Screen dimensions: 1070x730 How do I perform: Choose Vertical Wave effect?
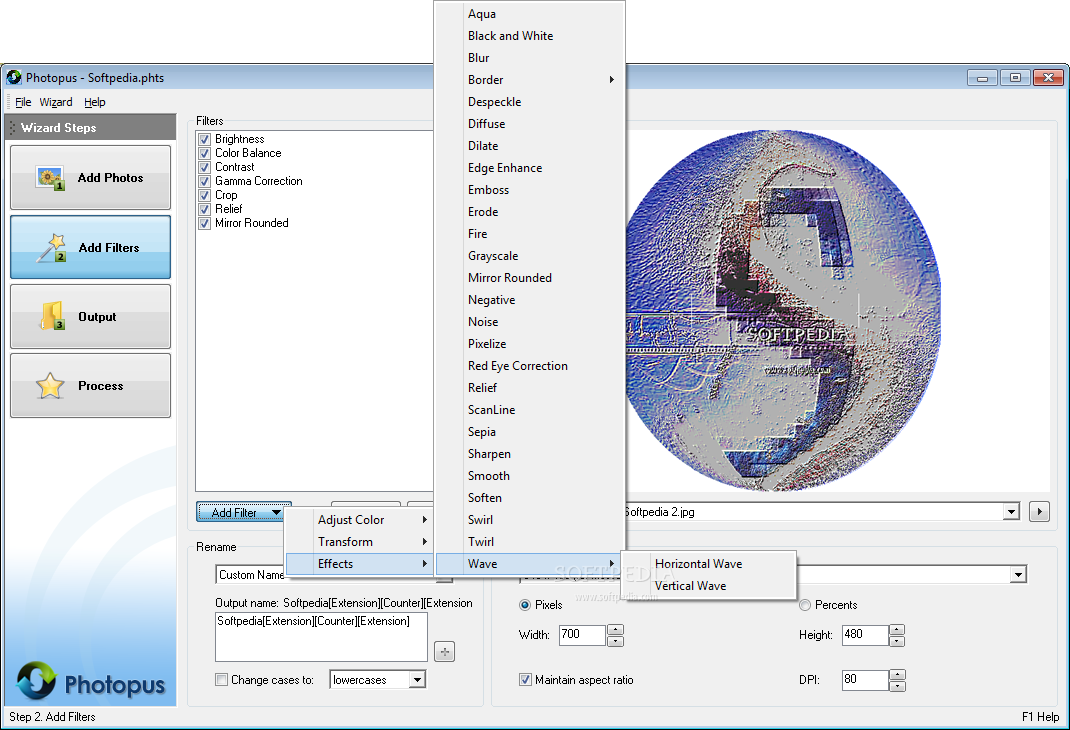pos(708,585)
